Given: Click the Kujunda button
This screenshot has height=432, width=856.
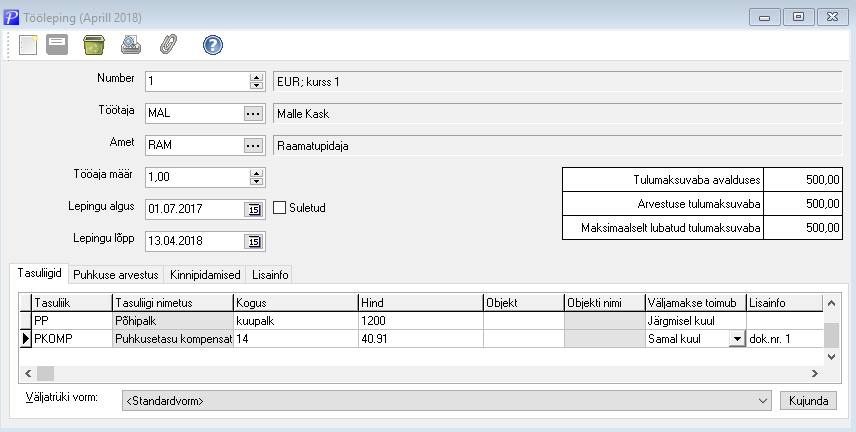Looking at the screenshot, I should tap(809, 401).
